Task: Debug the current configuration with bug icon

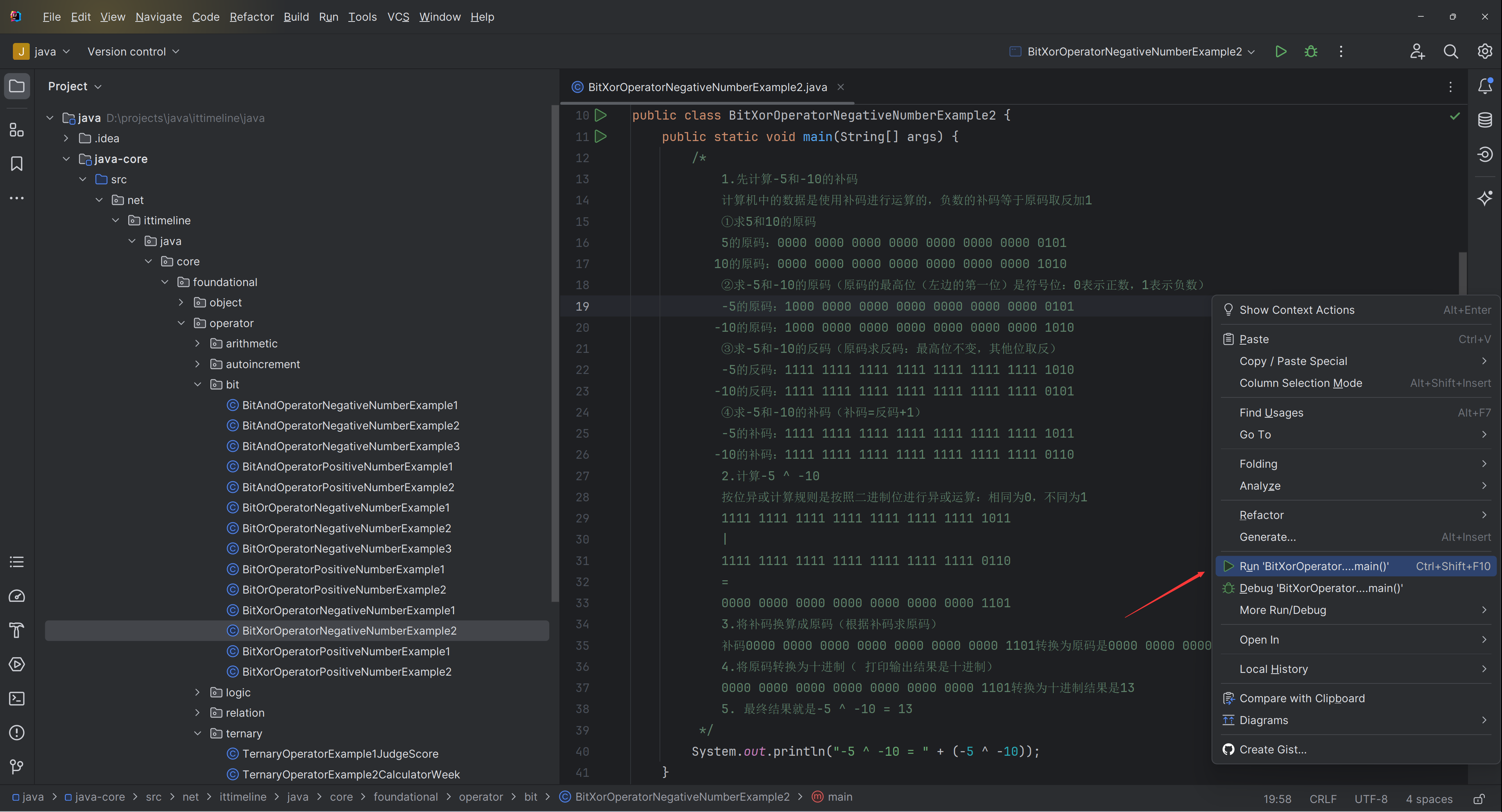Action: point(1311,51)
